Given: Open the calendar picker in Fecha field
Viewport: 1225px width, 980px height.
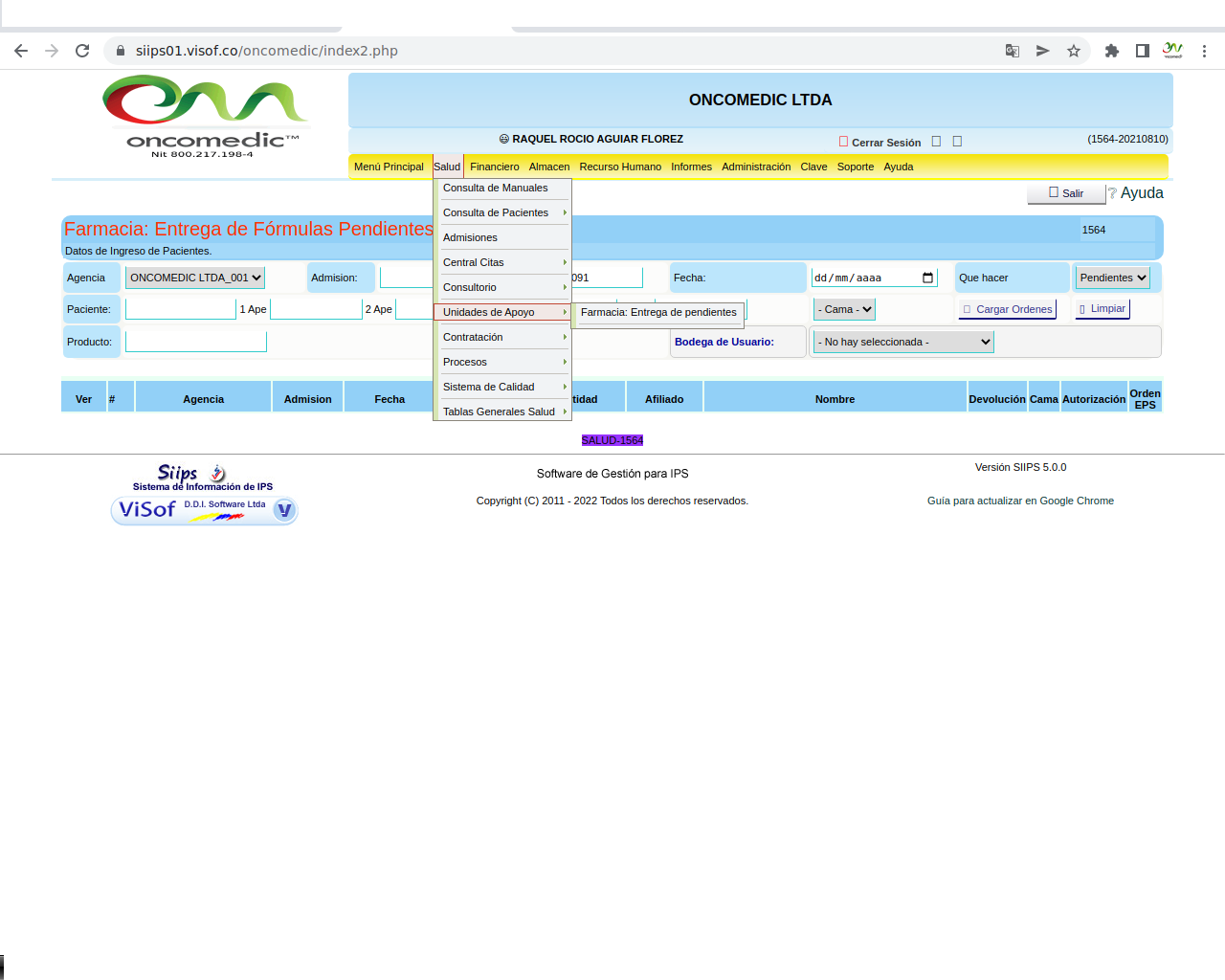Looking at the screenshot, I should (927, 278).
